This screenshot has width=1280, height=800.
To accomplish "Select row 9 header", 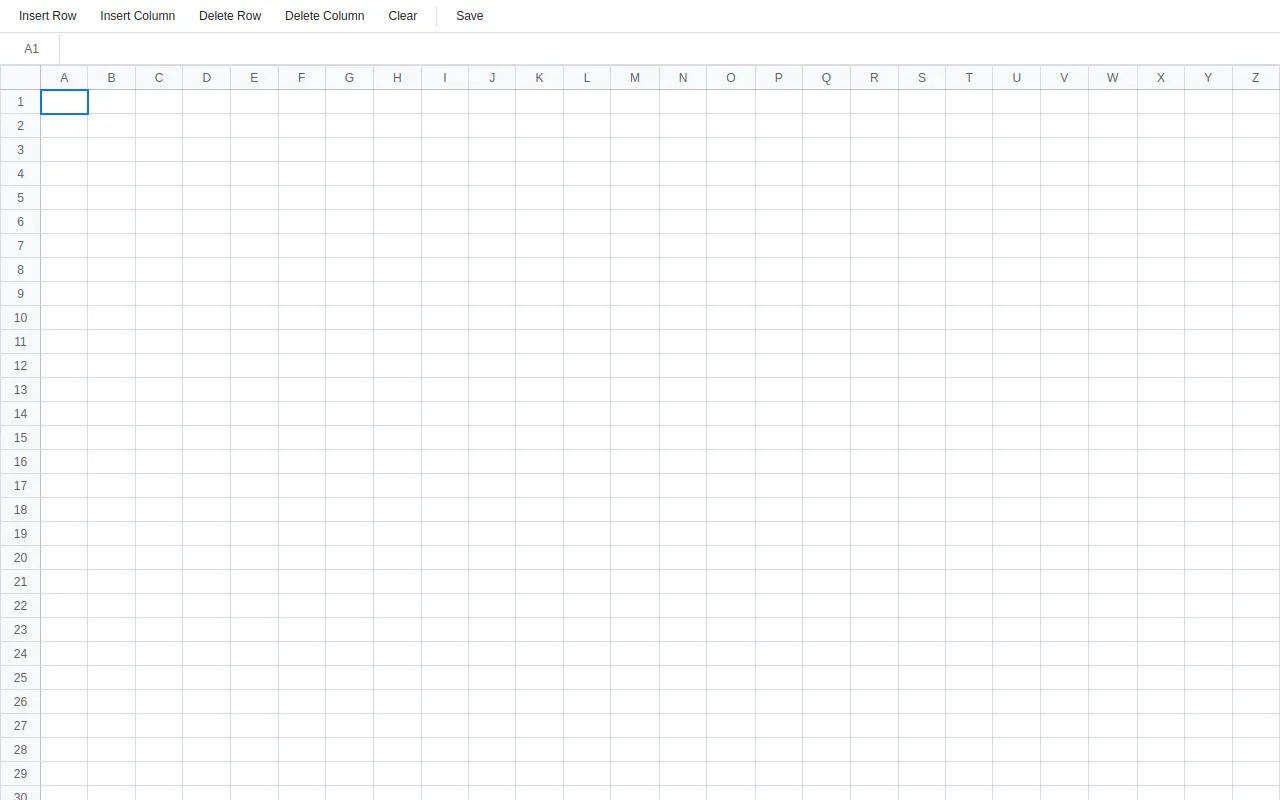I will tap(20, 294).
